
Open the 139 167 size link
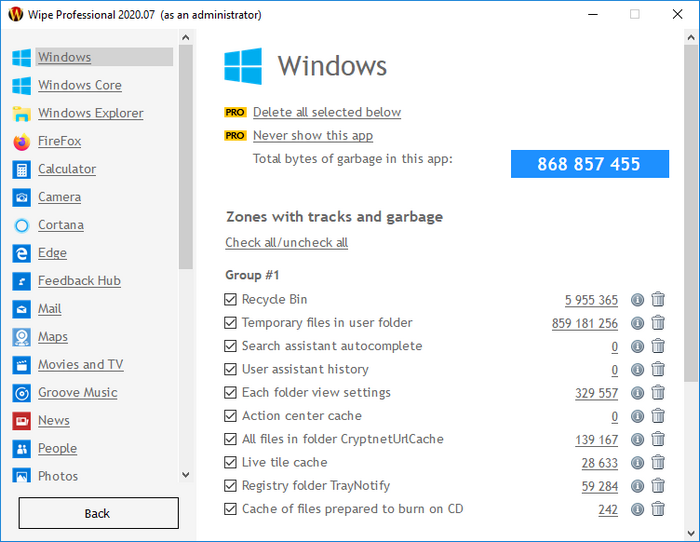(x=596, y=440)
